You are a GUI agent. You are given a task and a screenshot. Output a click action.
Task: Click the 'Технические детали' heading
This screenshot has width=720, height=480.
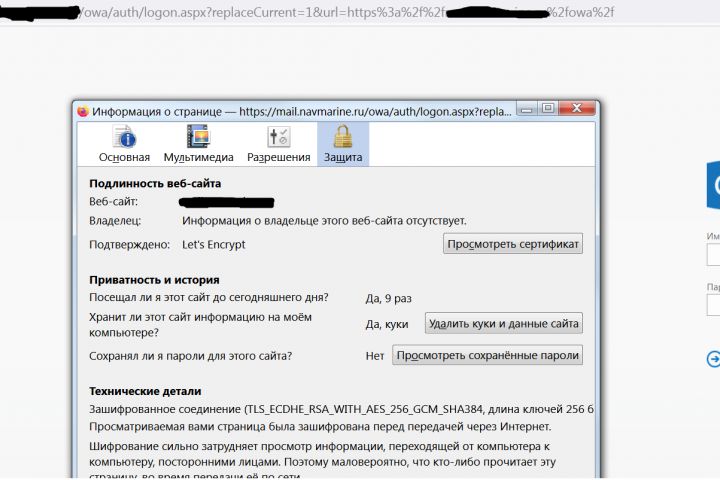tap(145, 391)
